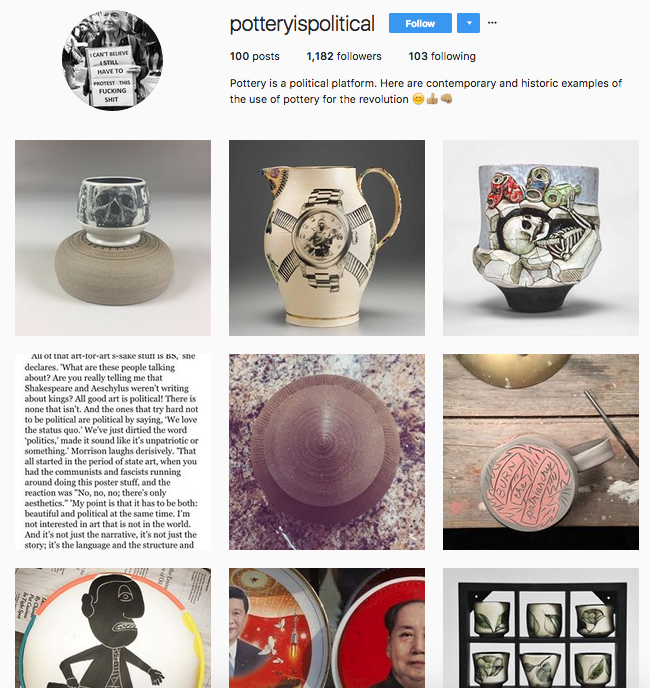Open the skeleton and cans cup post

pyautogui.click(x=541, y=238)
